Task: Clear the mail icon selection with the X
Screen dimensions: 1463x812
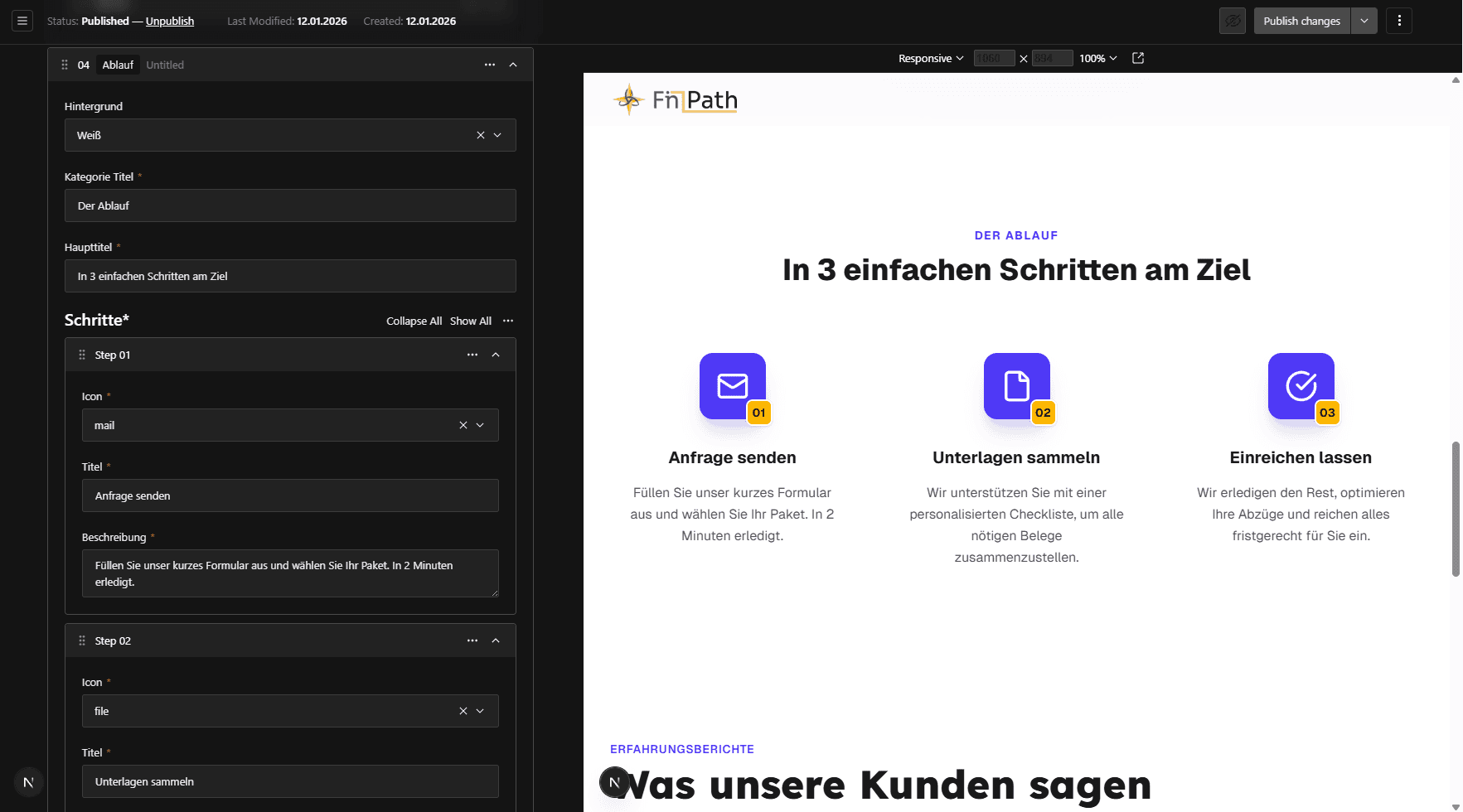Action: [x=463, y=425]
